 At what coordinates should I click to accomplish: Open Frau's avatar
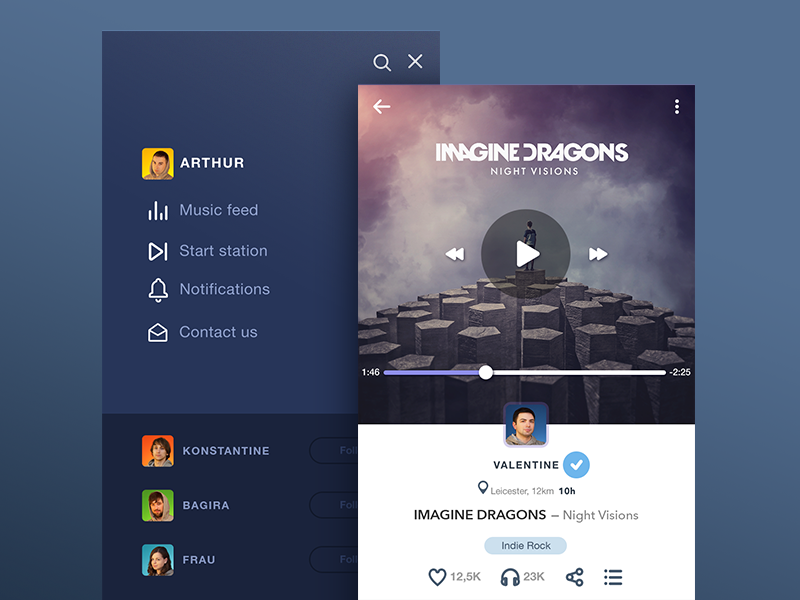click(x=158, y=560)
